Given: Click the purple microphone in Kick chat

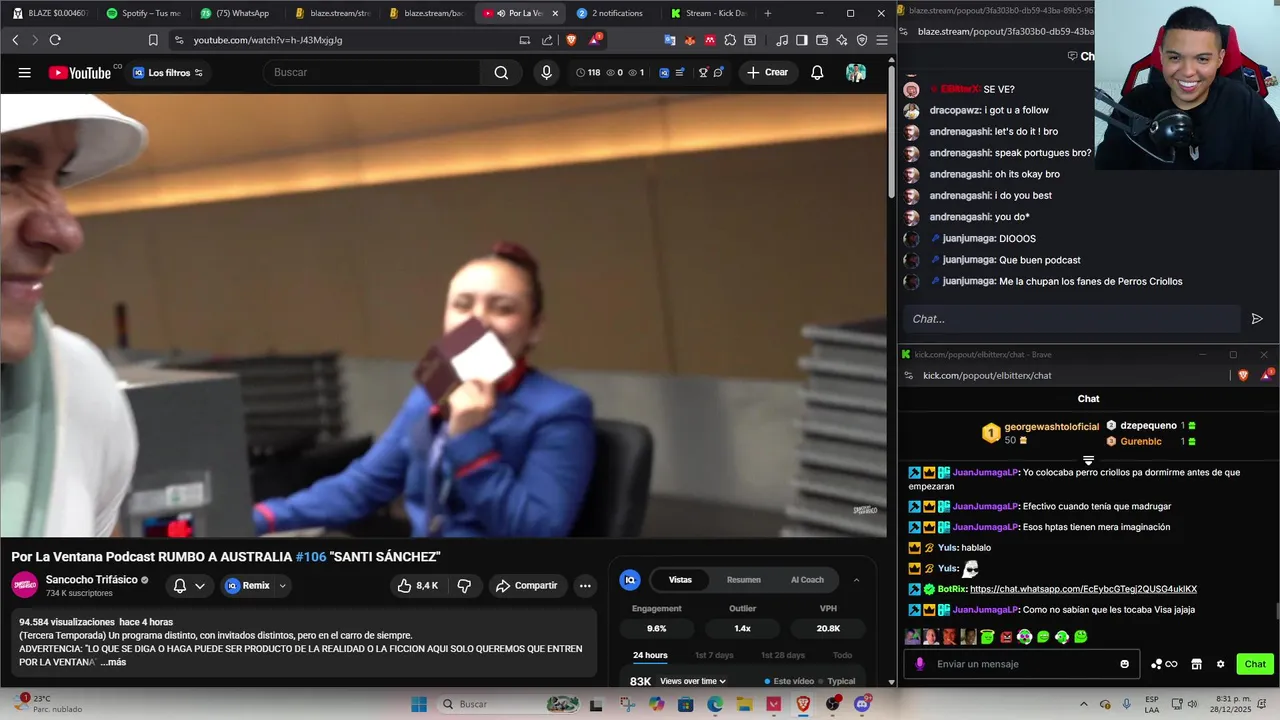Looking at the screenshot, I should click(919, 664).
